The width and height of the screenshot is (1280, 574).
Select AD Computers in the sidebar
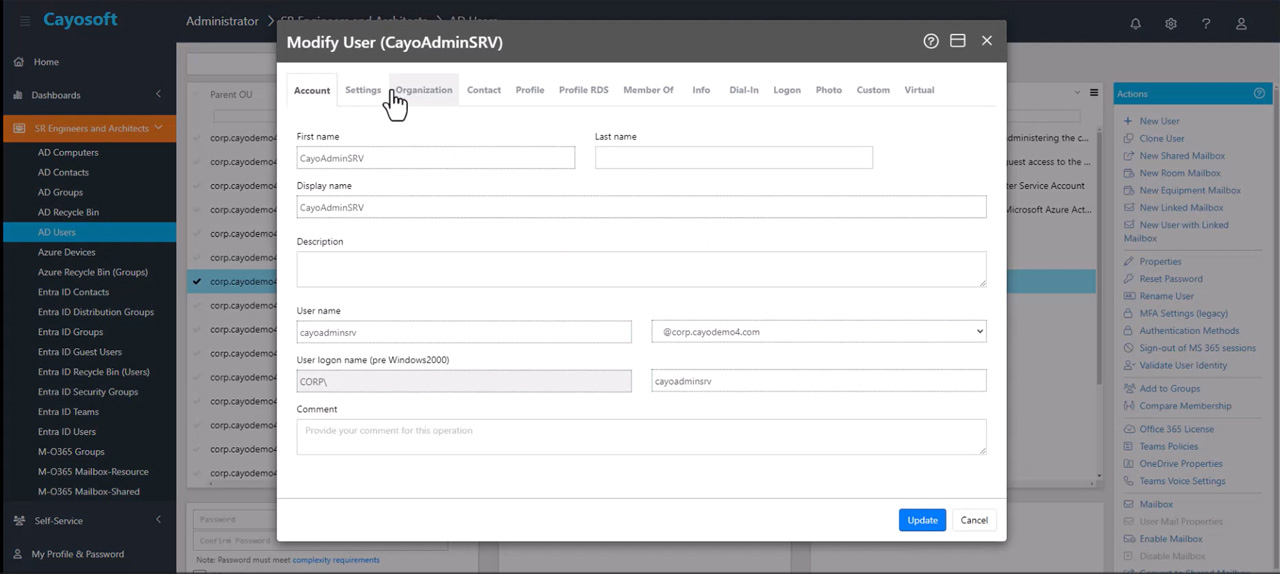(68, 153)
